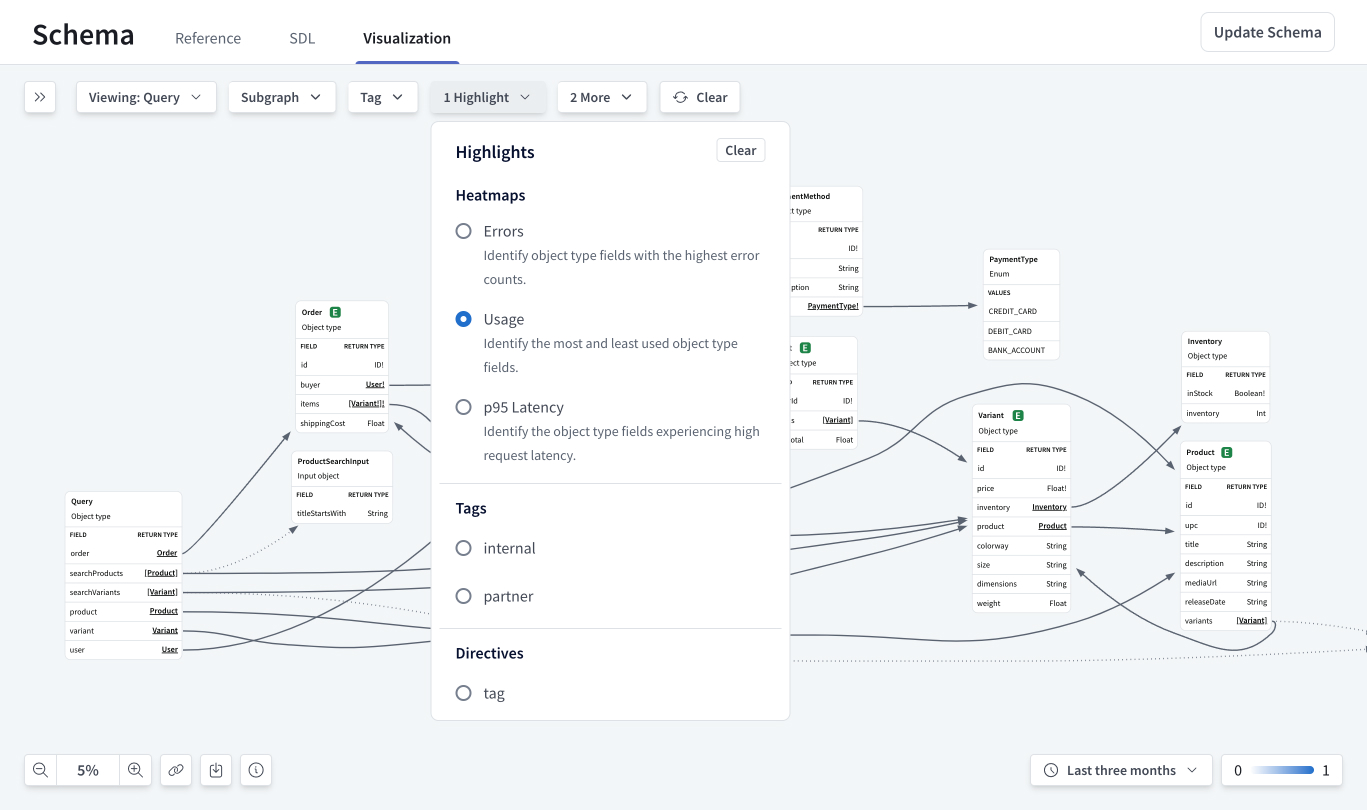Select the Errors heatmap option
Screen dimensions: 1367x810
coord(463,231)
